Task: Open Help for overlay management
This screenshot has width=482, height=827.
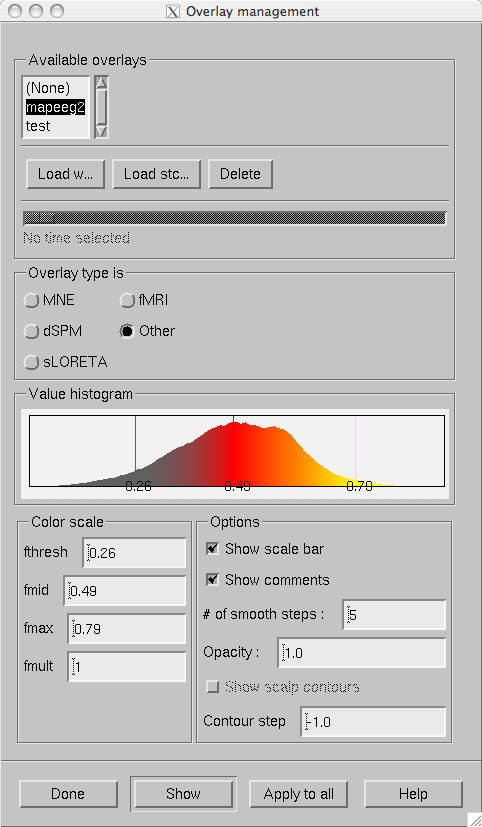Action: click(413, 794)
